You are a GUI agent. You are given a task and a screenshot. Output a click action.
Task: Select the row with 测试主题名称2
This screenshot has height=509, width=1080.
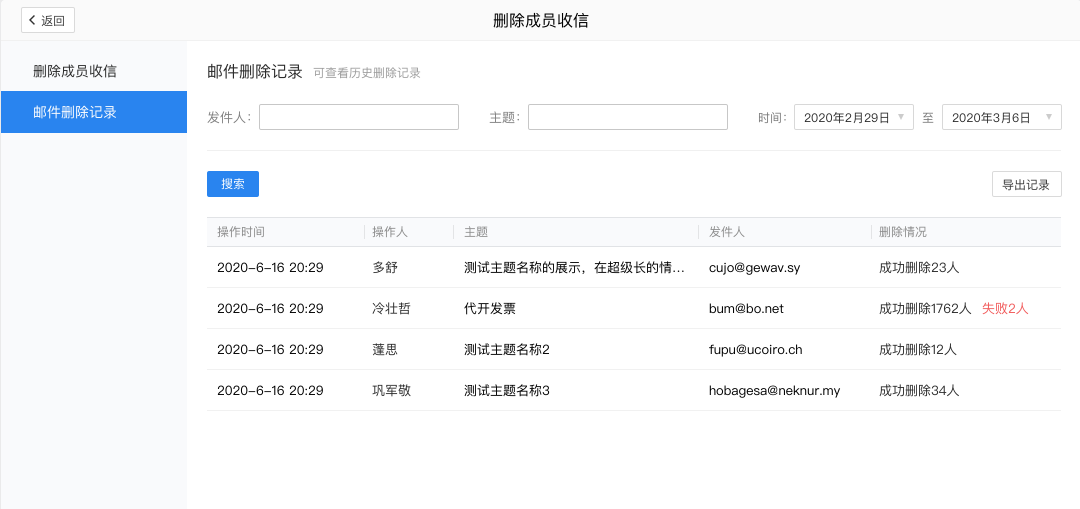pos(507,350)
